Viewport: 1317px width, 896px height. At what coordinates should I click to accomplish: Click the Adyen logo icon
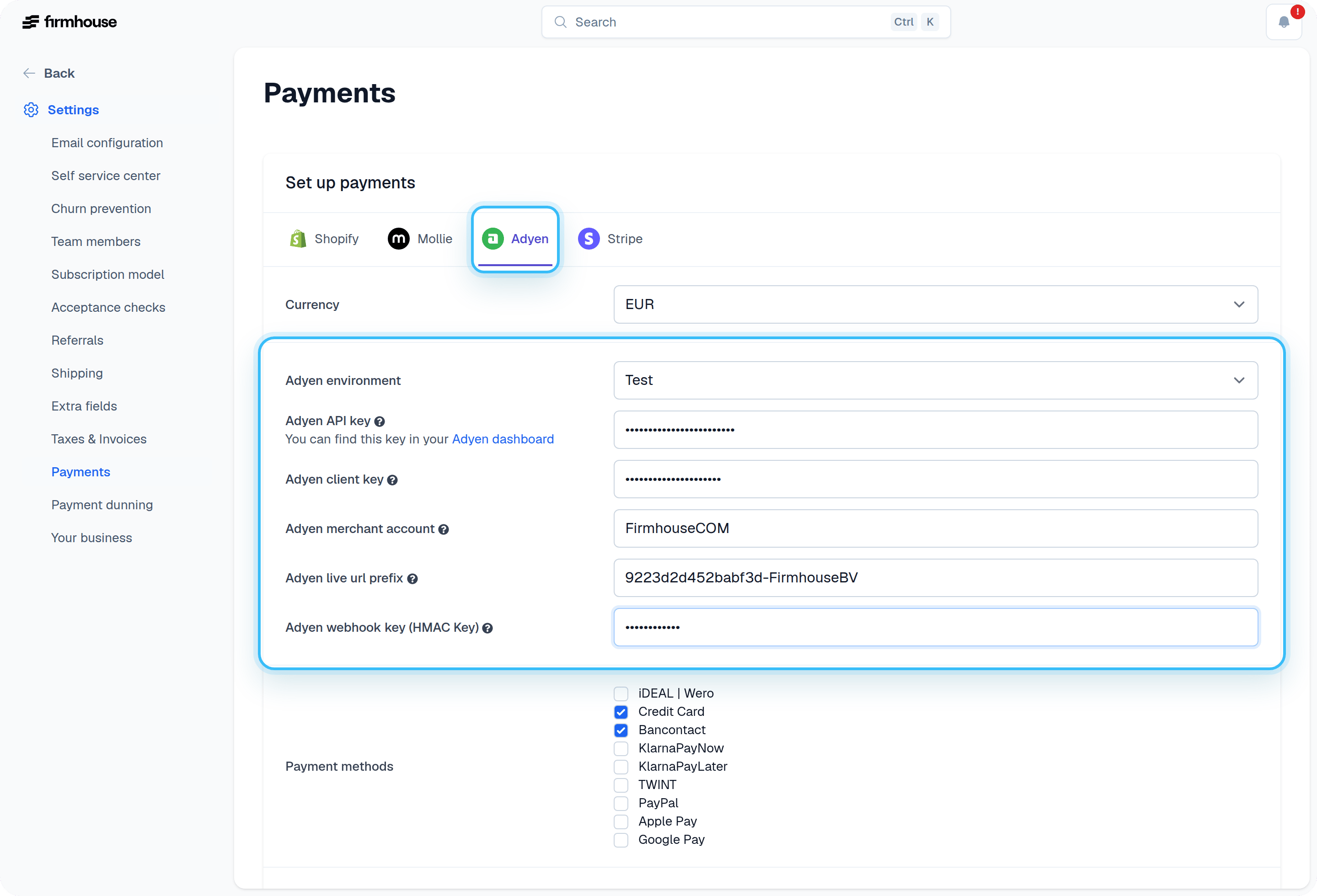tap(493, 239)
